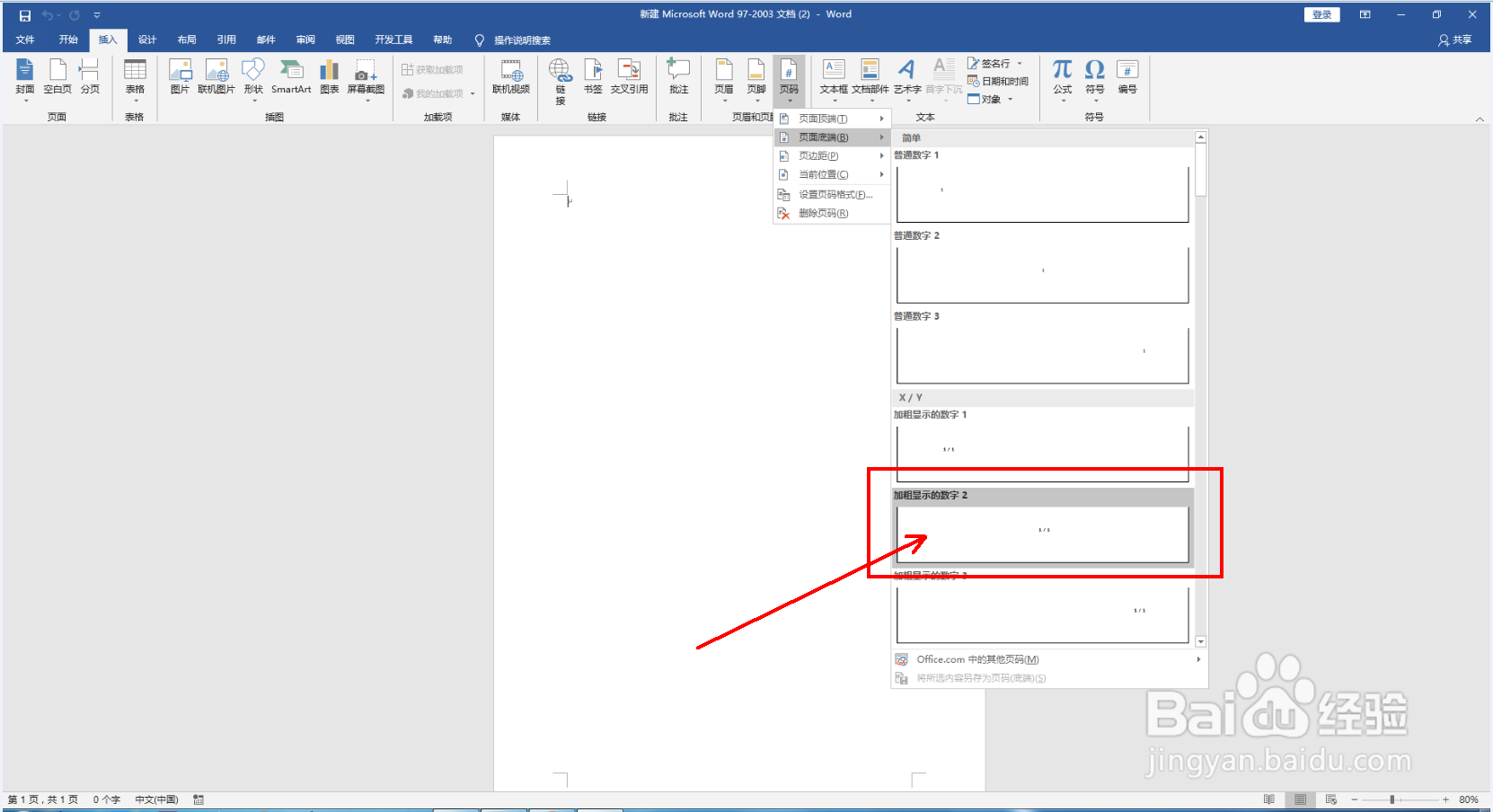Open the 邮件 ribbon tab

coord(265,40)
